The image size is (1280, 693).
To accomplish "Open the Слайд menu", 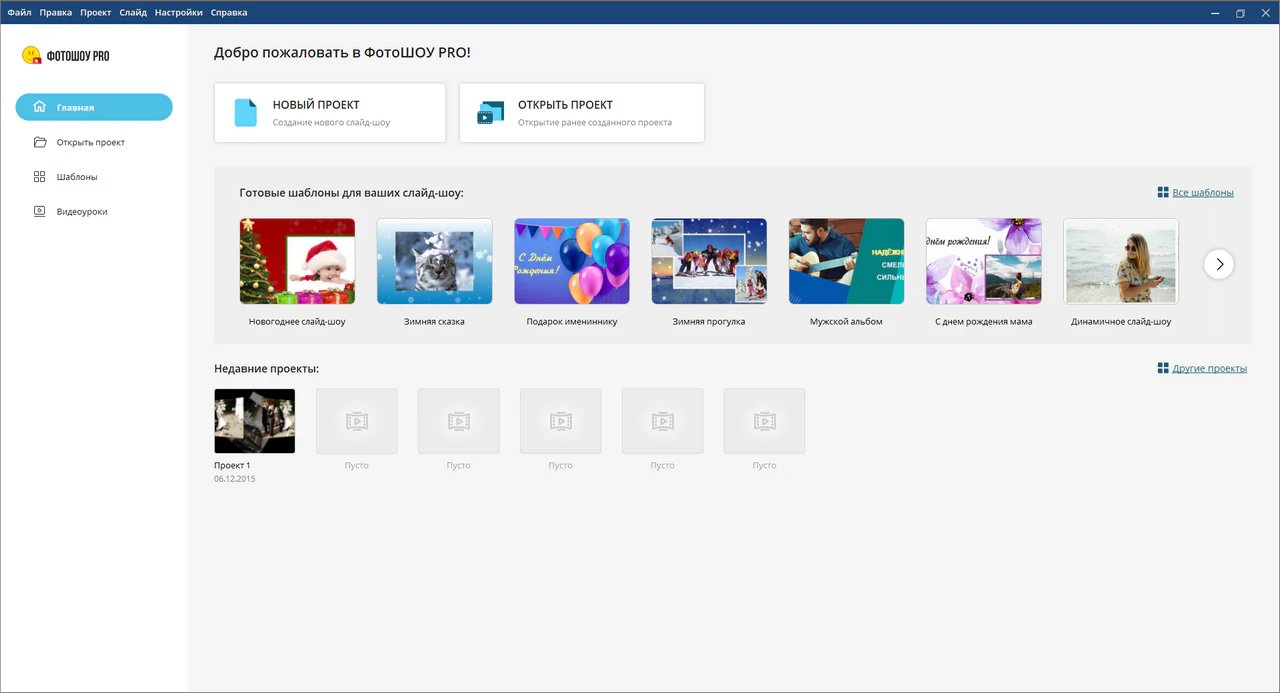I will pyautogui.click(x=133, y=13).
